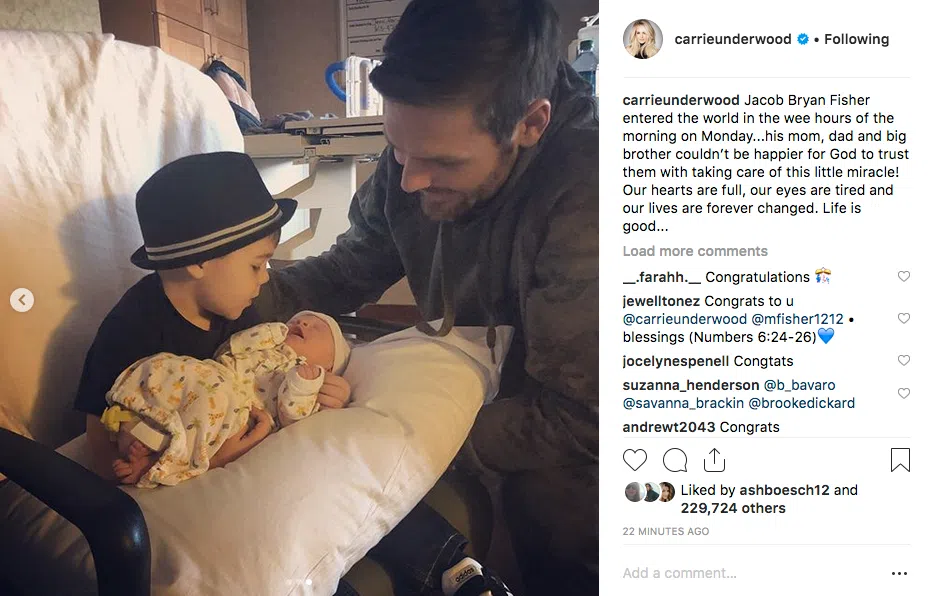Open carrieunderwood profile picture
The image size is (930, 596).
pyautogui.click(x=642, y=39)
